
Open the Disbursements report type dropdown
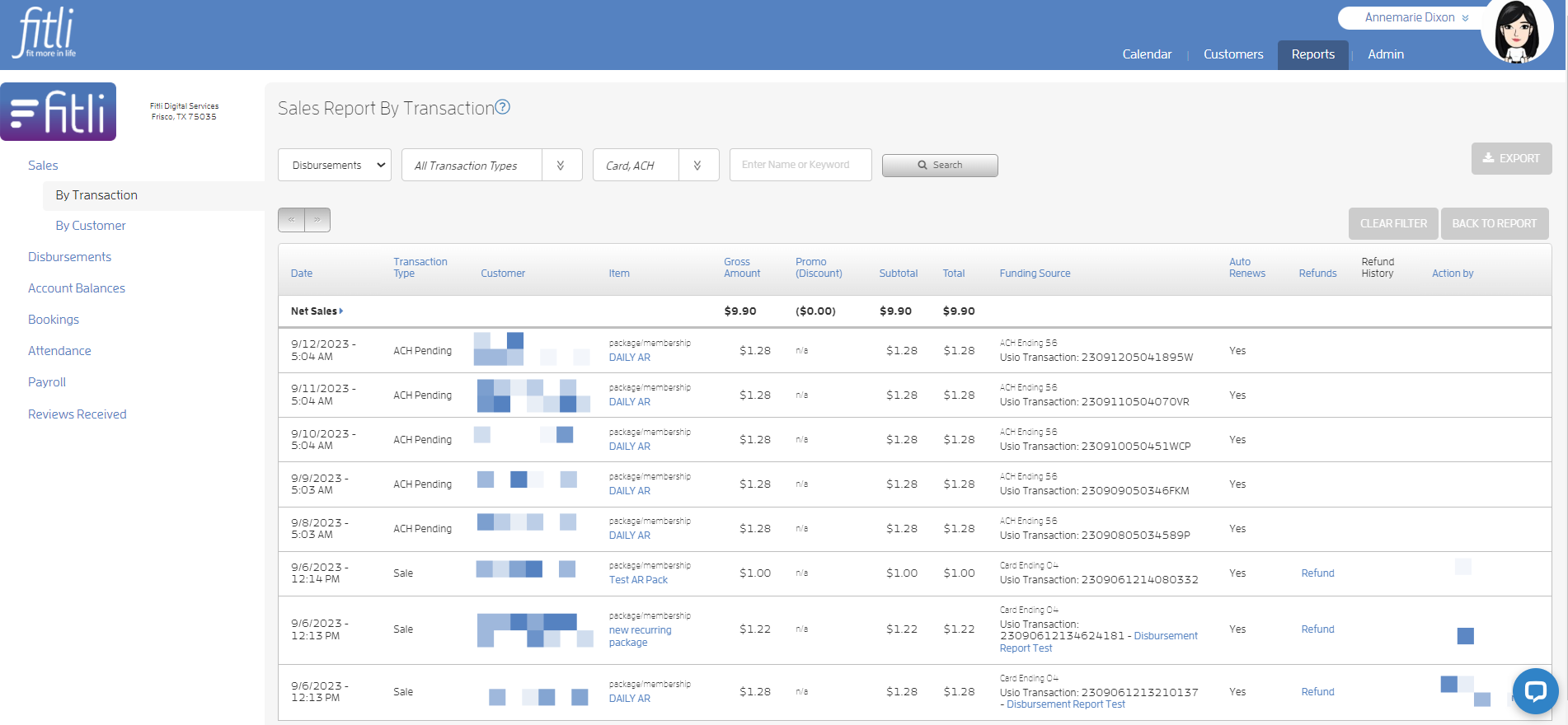coord(335,165)
